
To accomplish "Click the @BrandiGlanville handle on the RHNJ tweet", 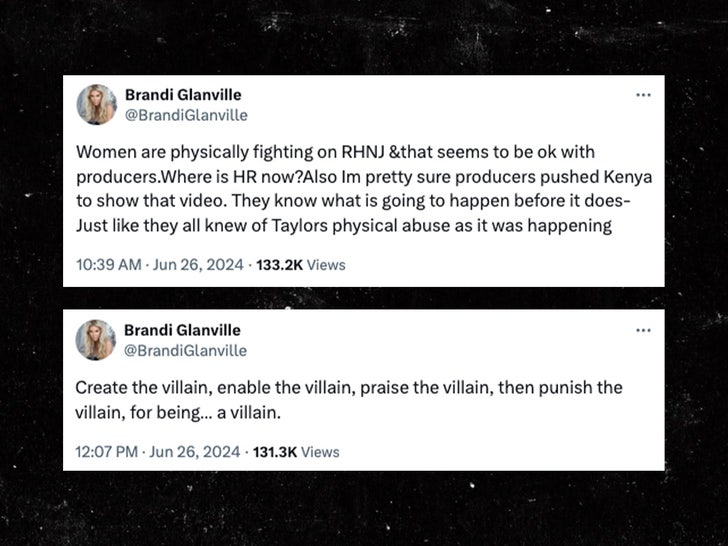I will coord(185,115).
